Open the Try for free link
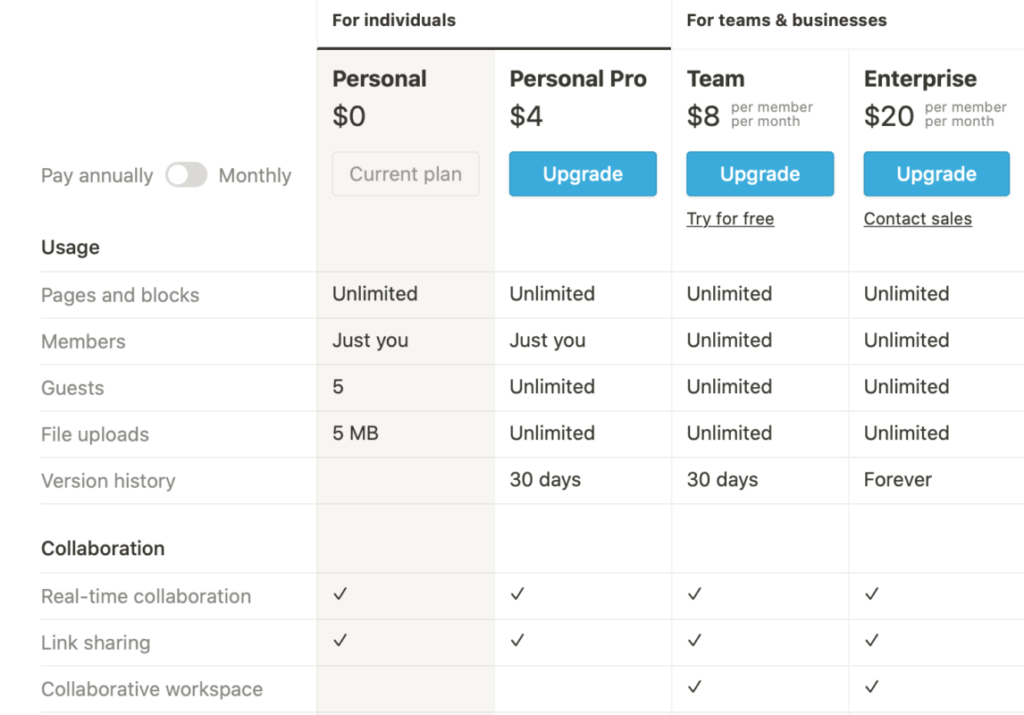1024x715 pixels. [730, 219]
